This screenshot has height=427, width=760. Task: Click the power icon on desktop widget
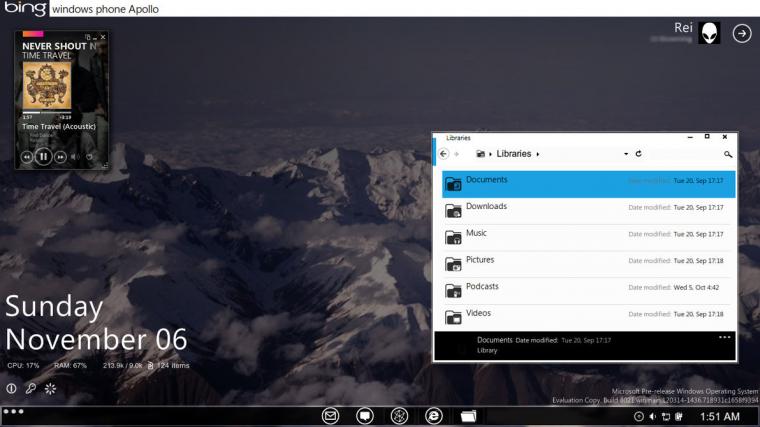click(x=11, y=388)
